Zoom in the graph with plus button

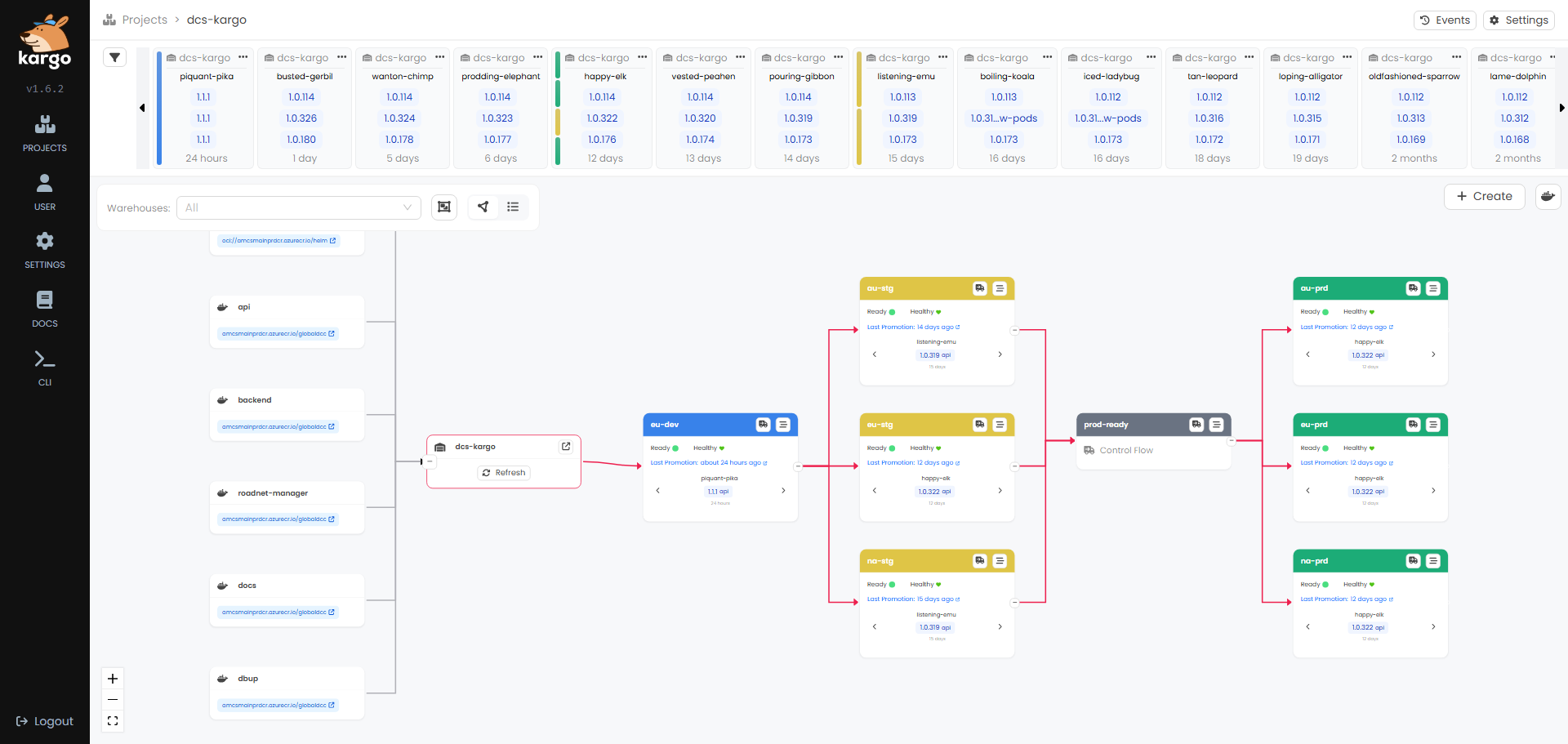(x=113, y=679)
